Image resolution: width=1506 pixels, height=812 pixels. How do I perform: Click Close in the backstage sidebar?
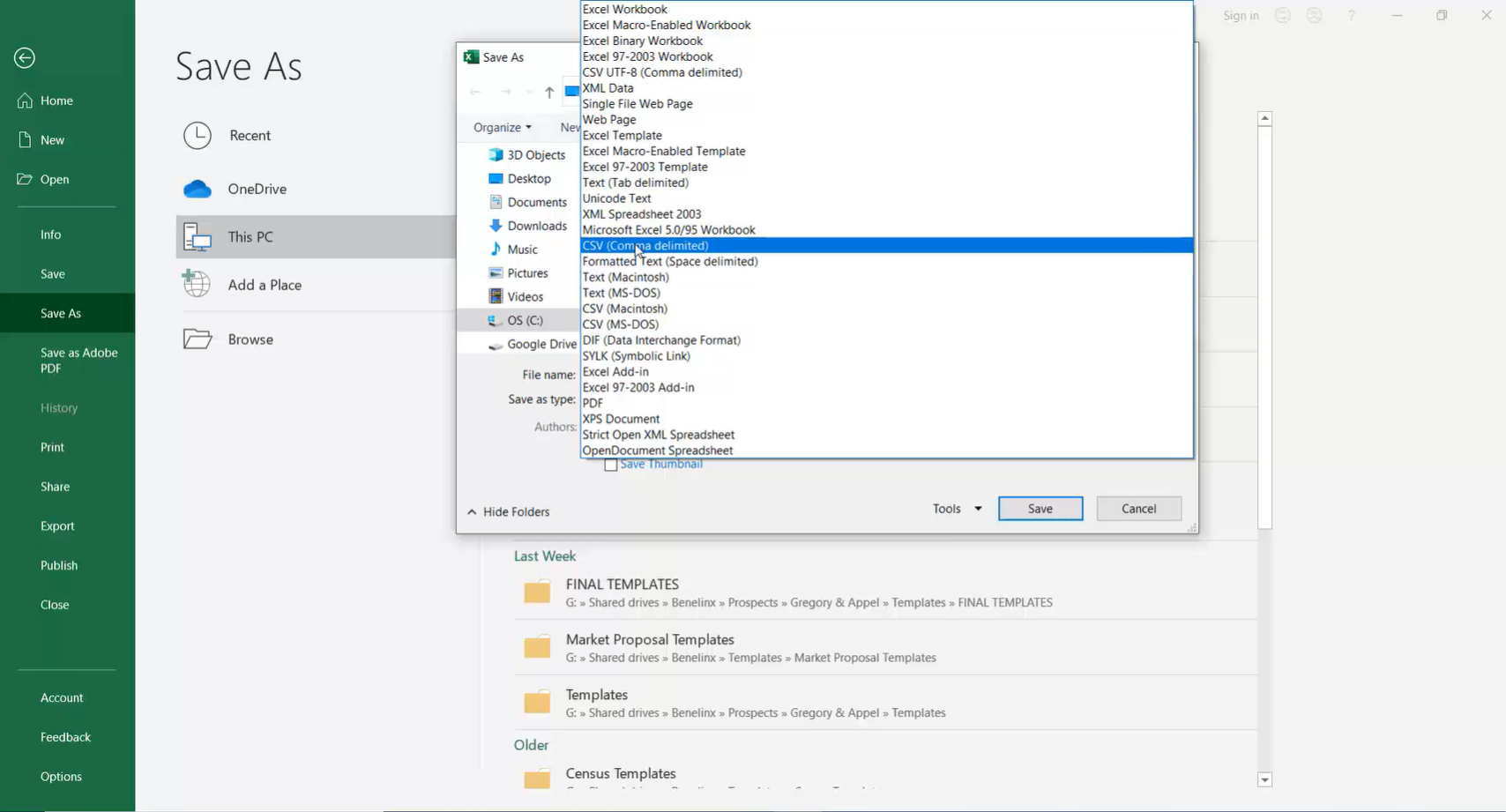point(67,605)
